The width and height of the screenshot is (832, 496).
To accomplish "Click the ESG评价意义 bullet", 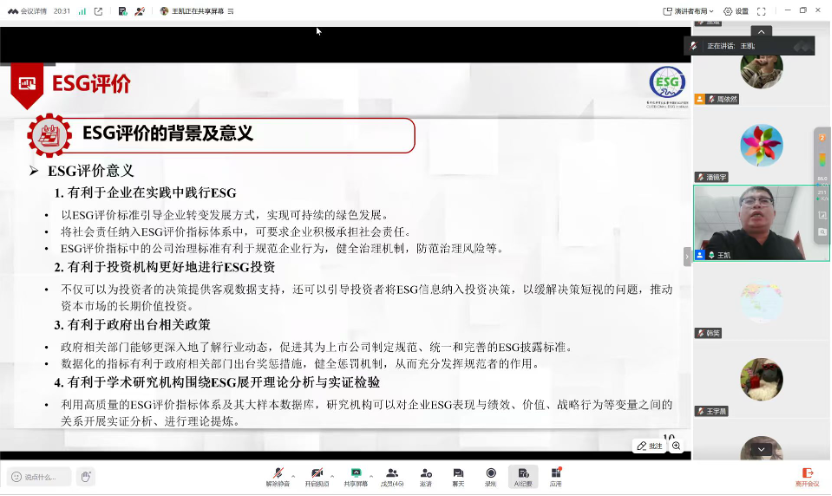I will pyautogui.click(x=91, y=171).
